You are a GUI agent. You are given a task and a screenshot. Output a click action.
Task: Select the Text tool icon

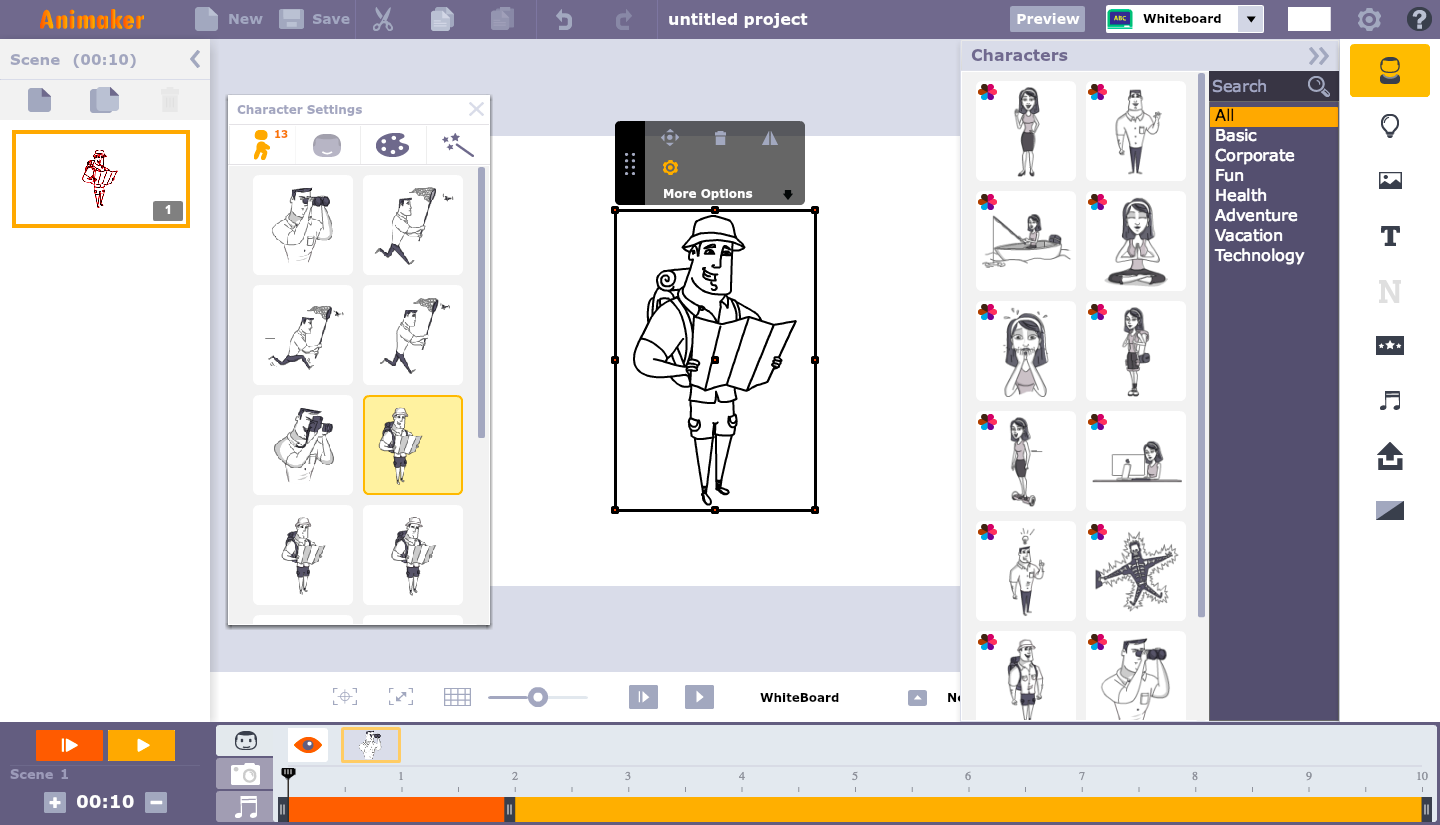1389,236
